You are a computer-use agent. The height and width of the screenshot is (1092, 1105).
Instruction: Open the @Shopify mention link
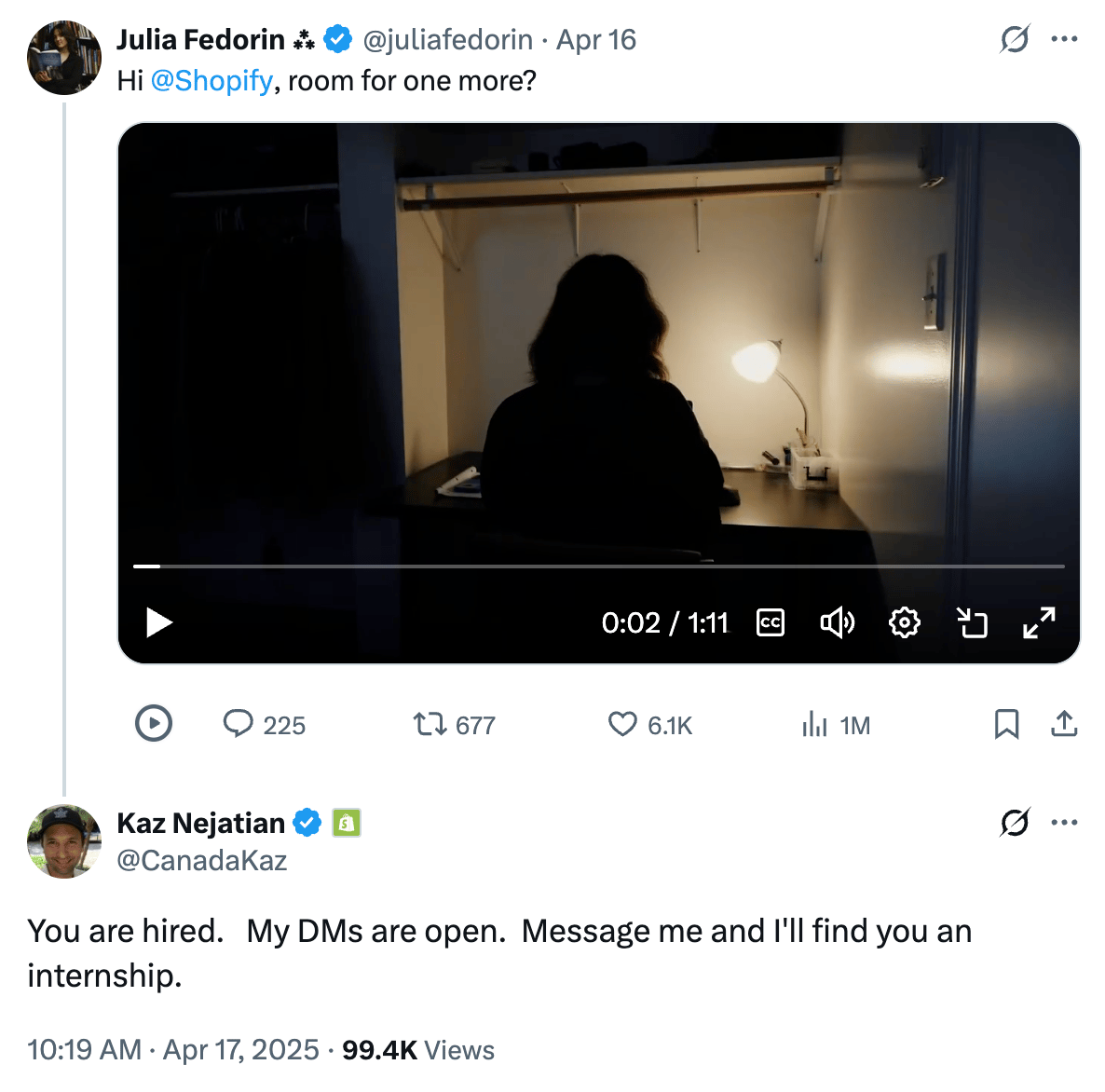click(x=211, y=81)
